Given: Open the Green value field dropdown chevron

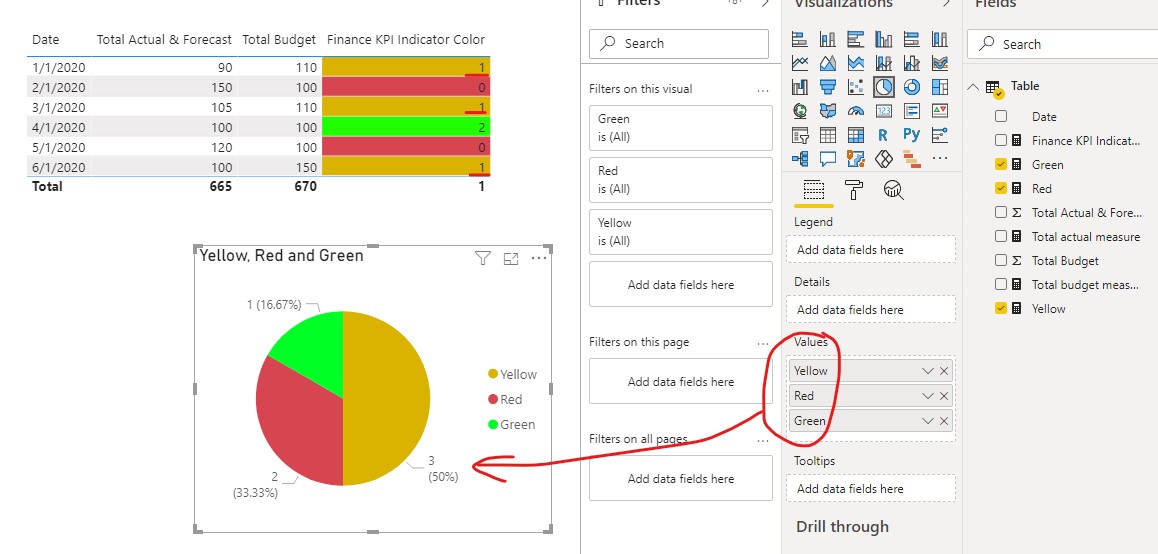Looking at the screenshot, I should tap(928, 421).
